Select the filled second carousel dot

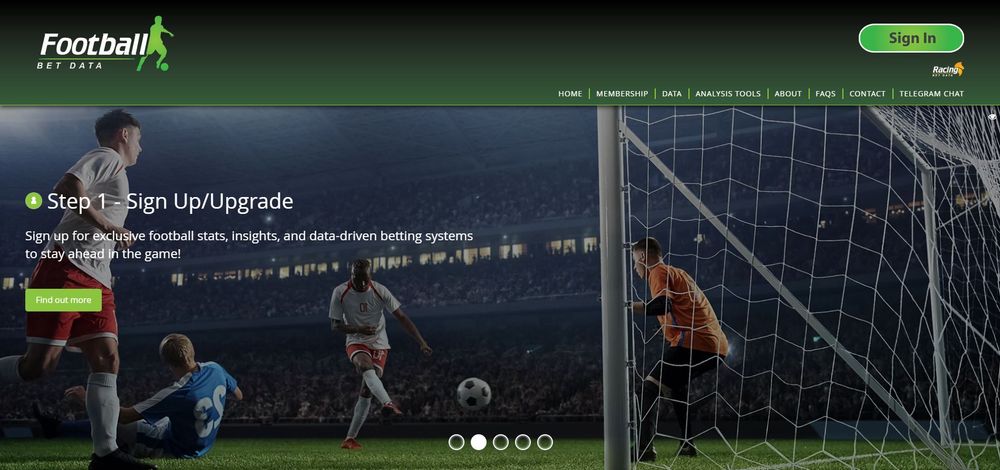pos(478,442)
